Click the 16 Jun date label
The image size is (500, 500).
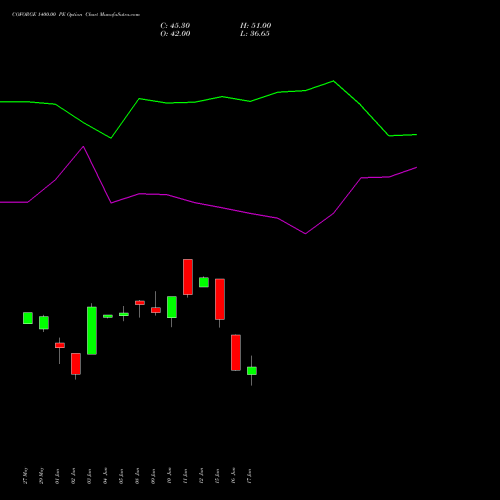pos(234,476)
